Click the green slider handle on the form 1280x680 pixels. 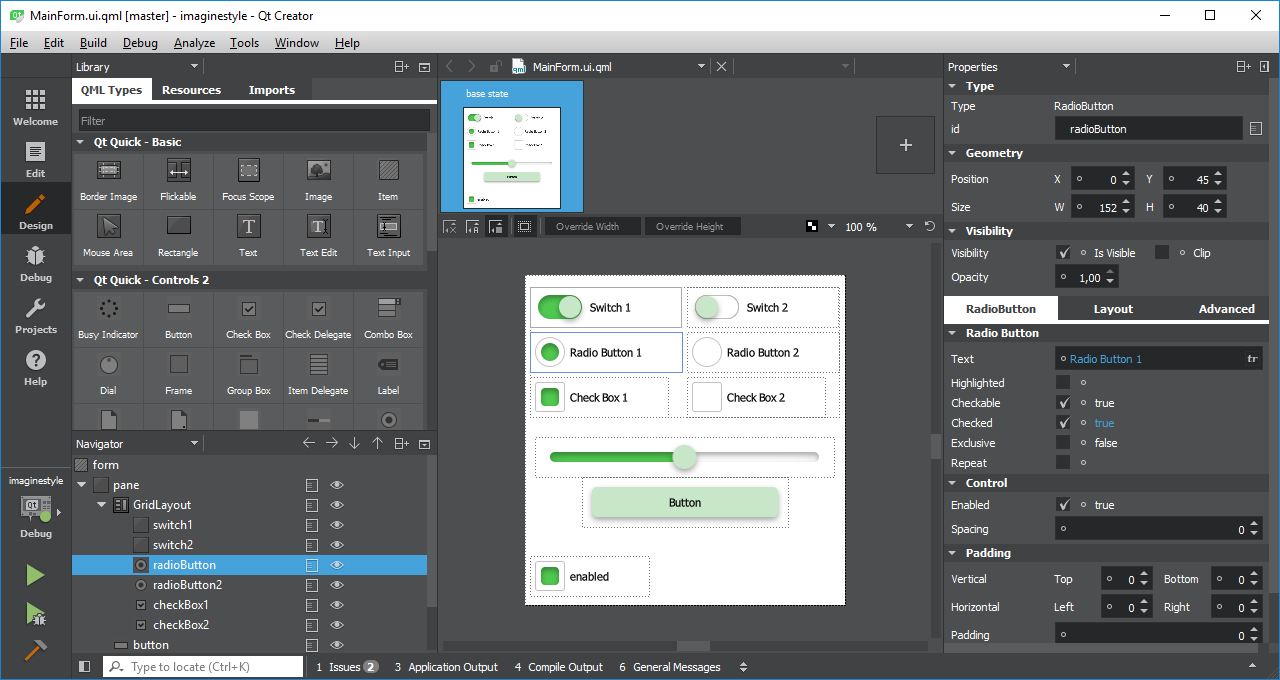pos(684,456)
